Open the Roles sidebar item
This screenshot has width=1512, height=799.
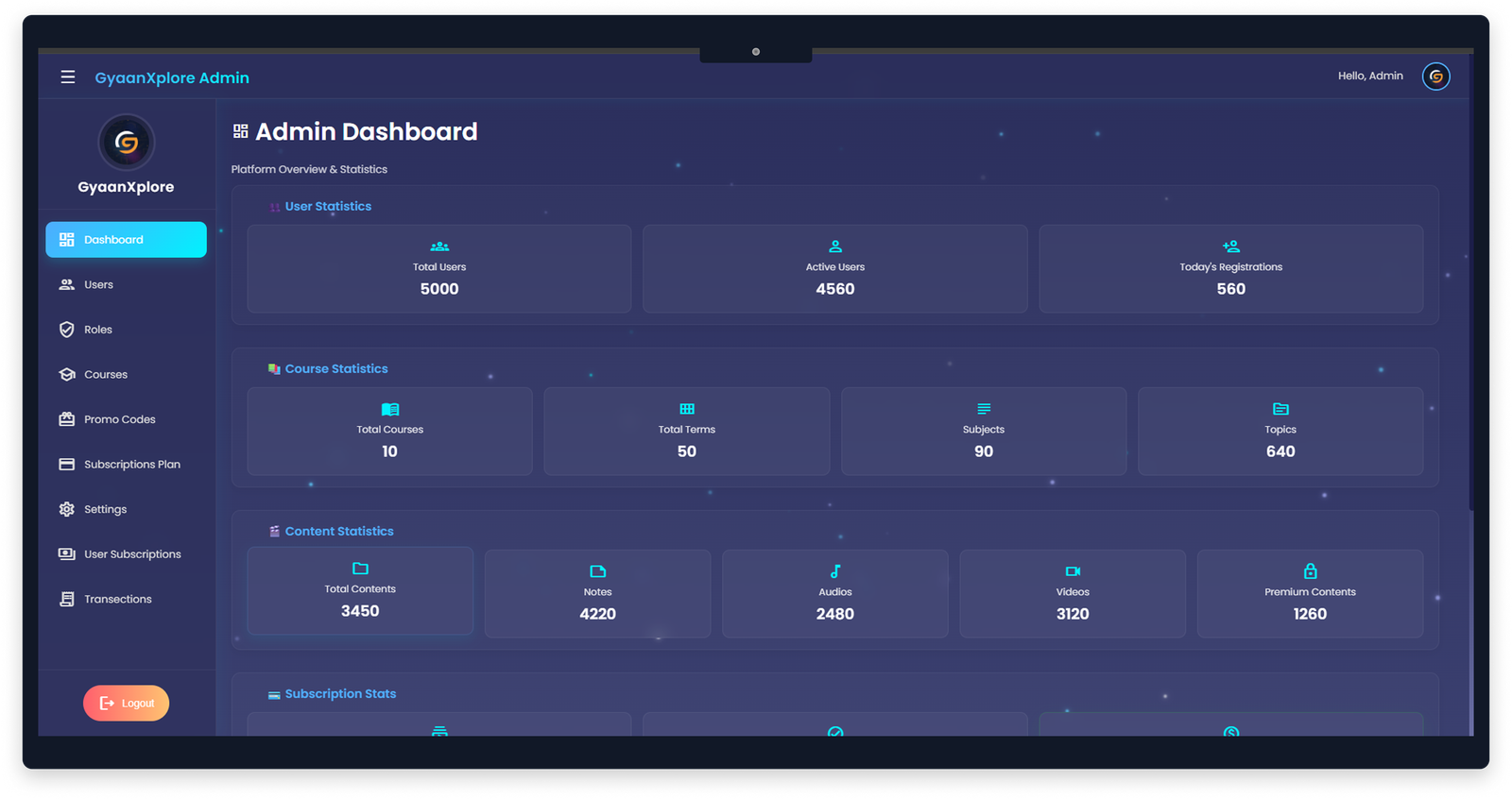[x=126, y=330]
